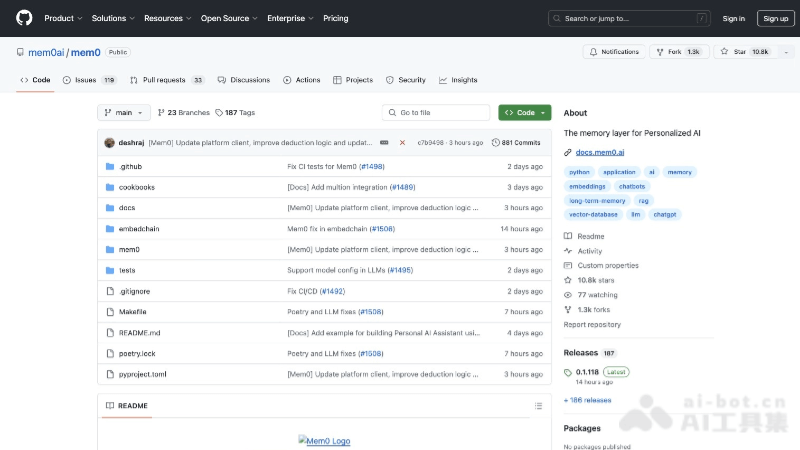Open pull request #1498 link

point(372,166)
